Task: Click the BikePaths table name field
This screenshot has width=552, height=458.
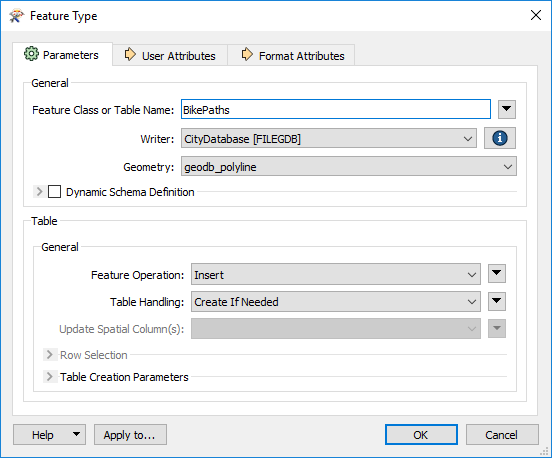Action: click(336, 109)
